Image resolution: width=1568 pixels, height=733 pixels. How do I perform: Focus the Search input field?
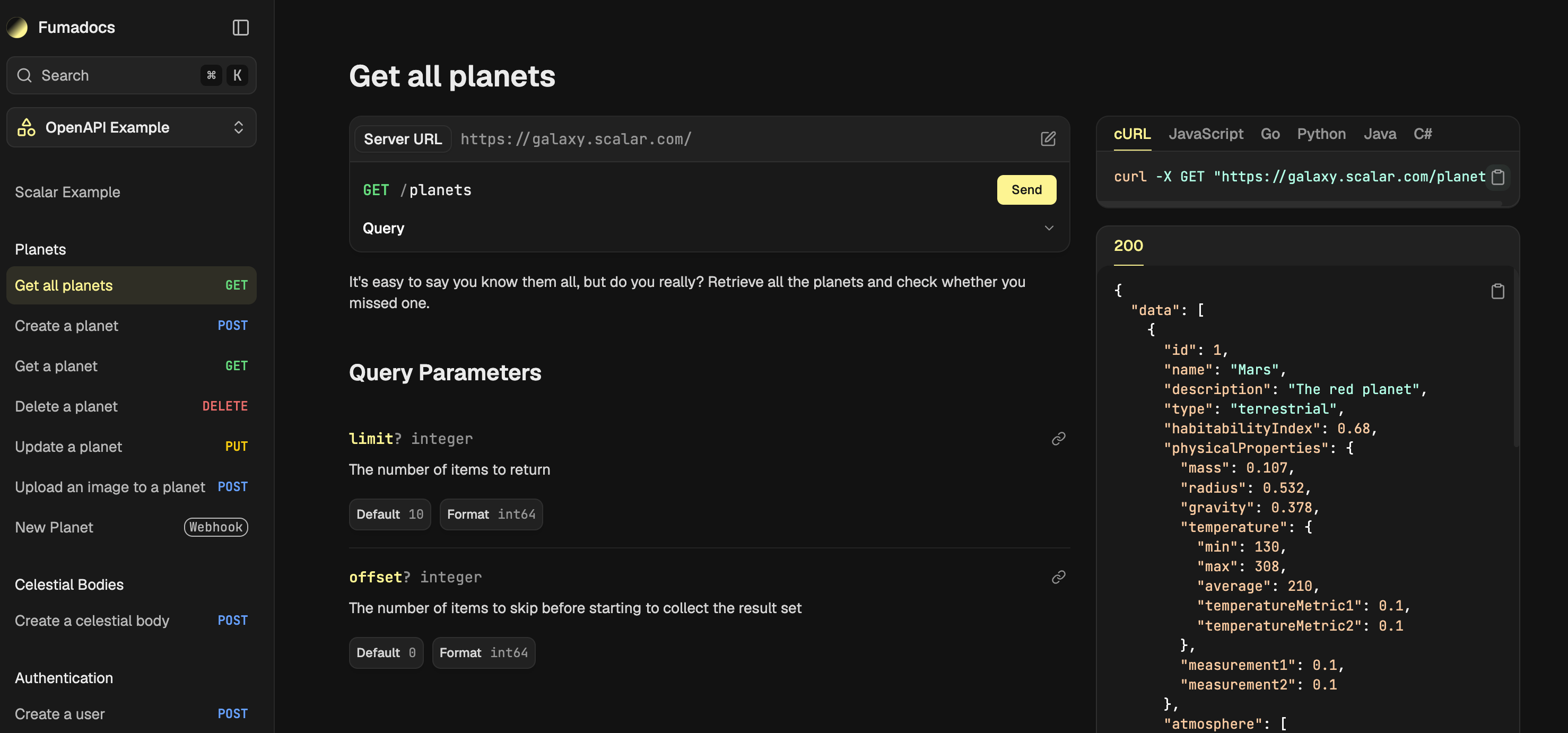(x=131, y=75)
